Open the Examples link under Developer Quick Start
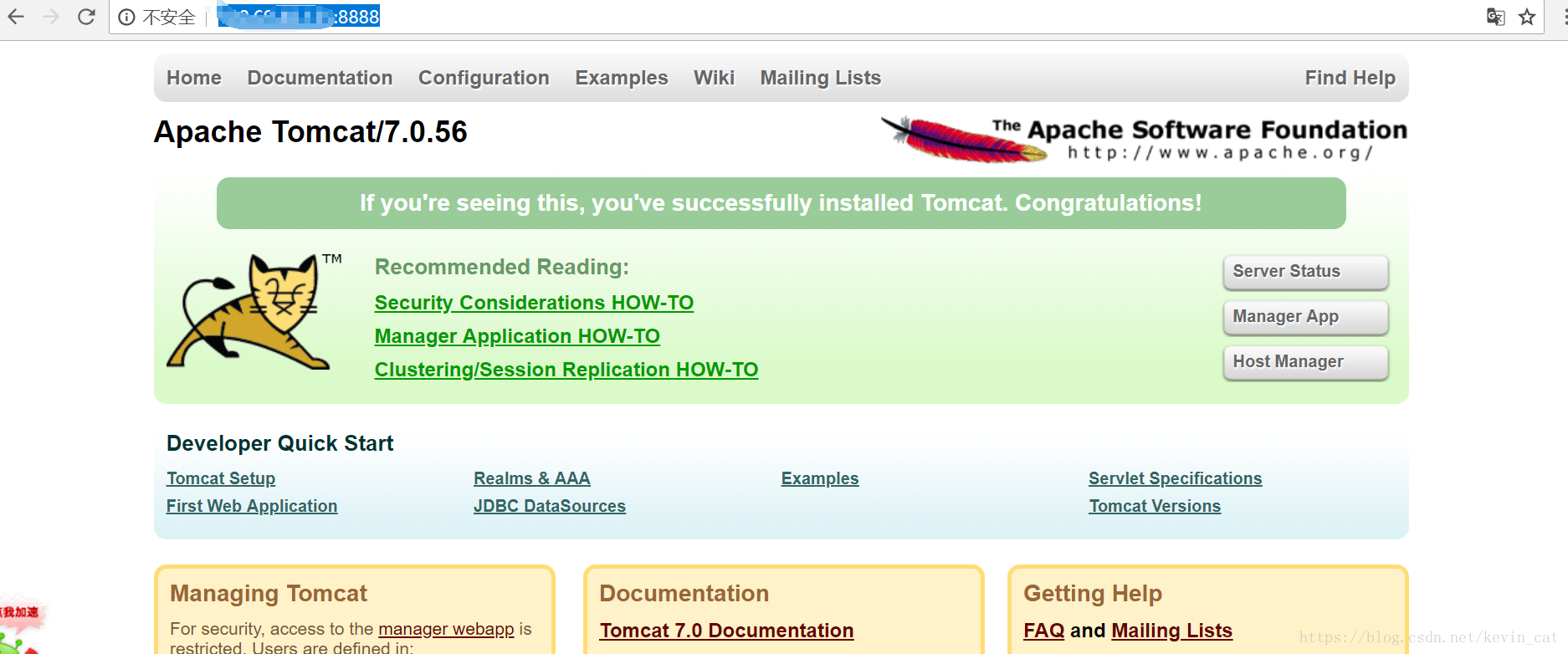 pos(820,478)
